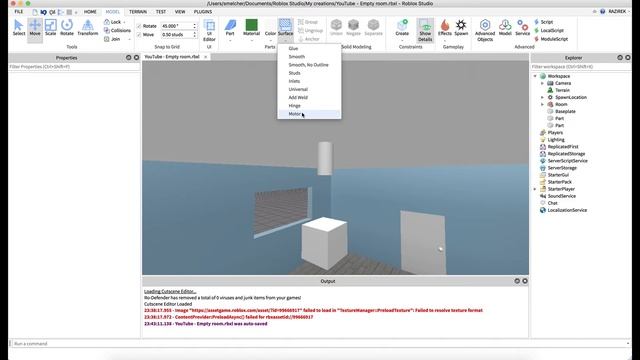Open Advanced Objects
The width and height of the screenshot is (640, 360).
485,31
